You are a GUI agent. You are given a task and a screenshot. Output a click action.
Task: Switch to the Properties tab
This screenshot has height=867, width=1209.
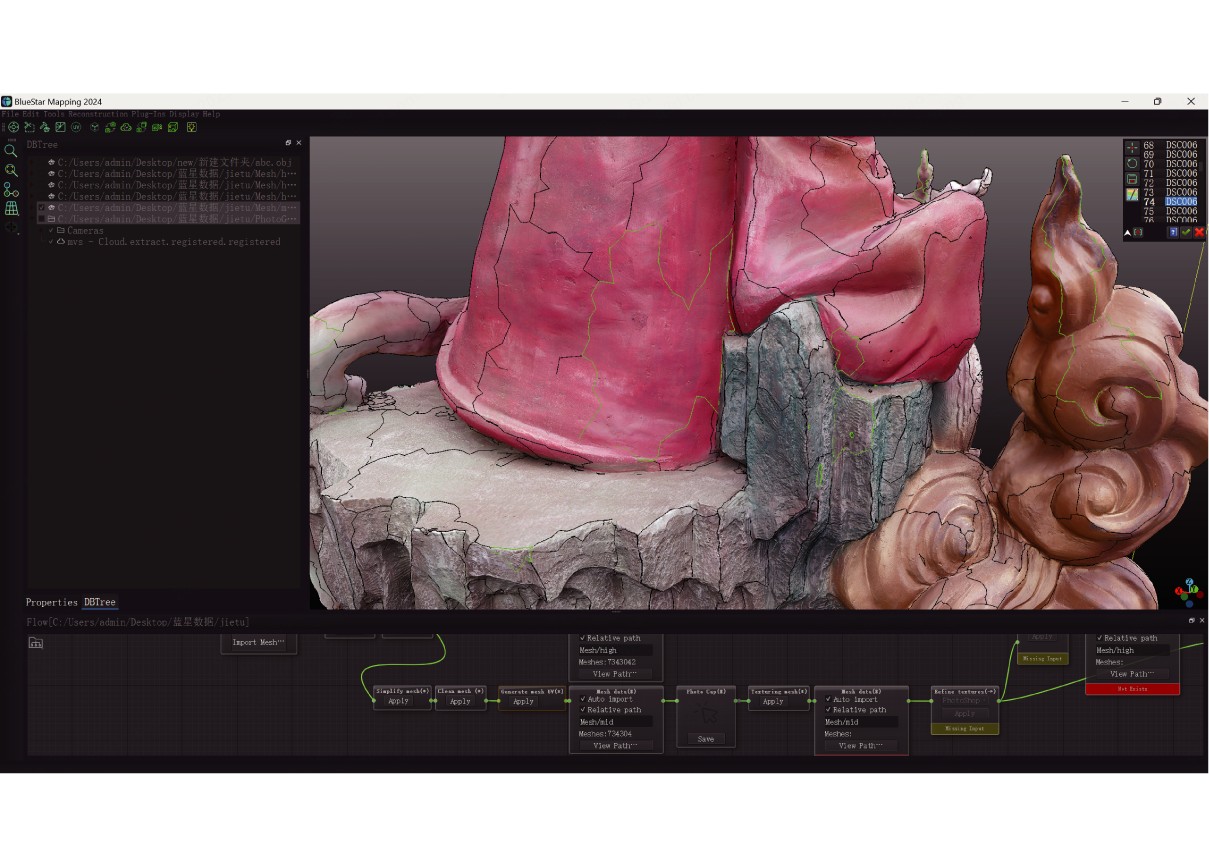click(x=52, y=602)
